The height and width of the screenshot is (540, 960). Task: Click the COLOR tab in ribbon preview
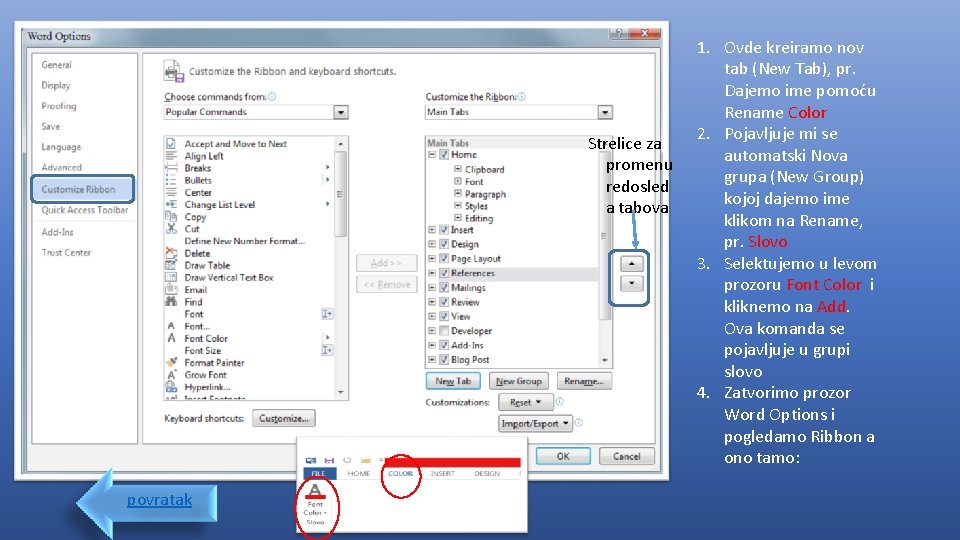tap(400, 473)
